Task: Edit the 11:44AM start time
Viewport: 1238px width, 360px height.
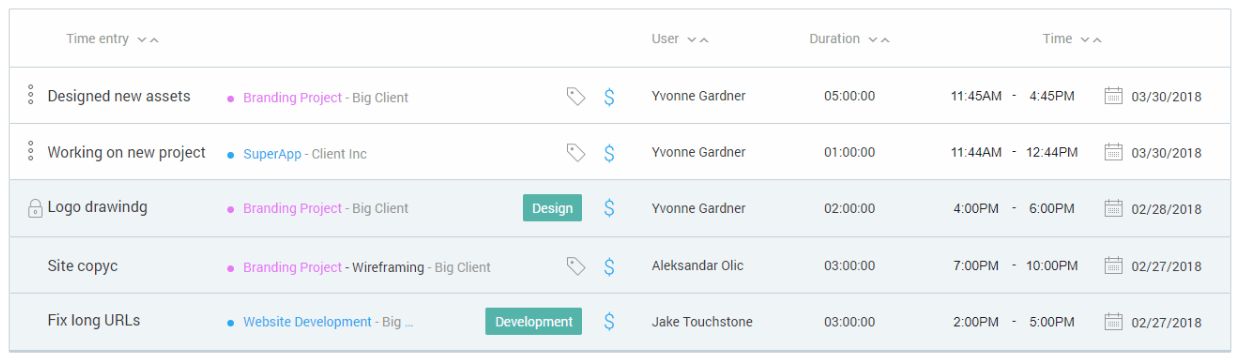Action: pyautogui.click(x=976, y=152)
